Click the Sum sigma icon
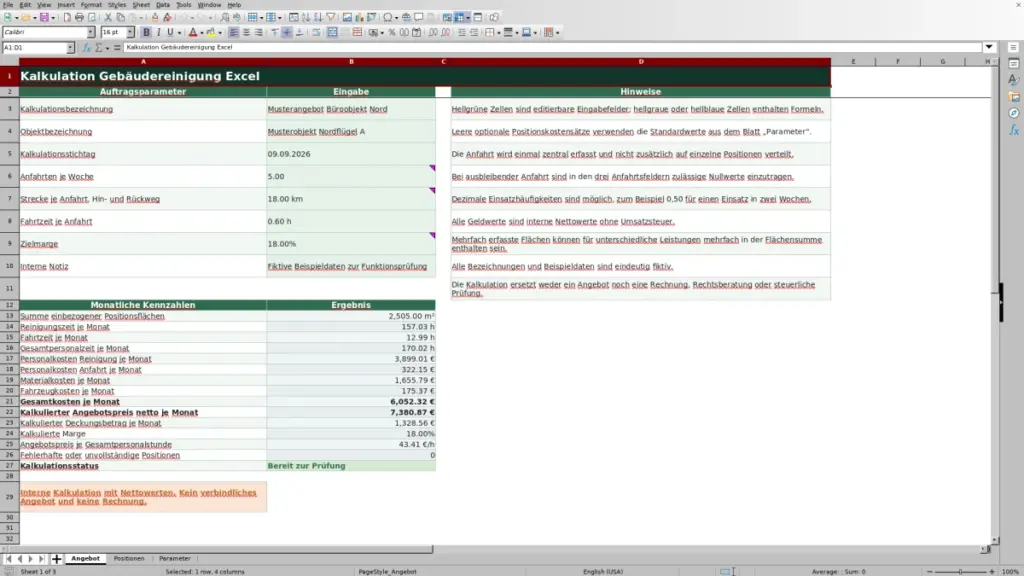 point(99,48)
